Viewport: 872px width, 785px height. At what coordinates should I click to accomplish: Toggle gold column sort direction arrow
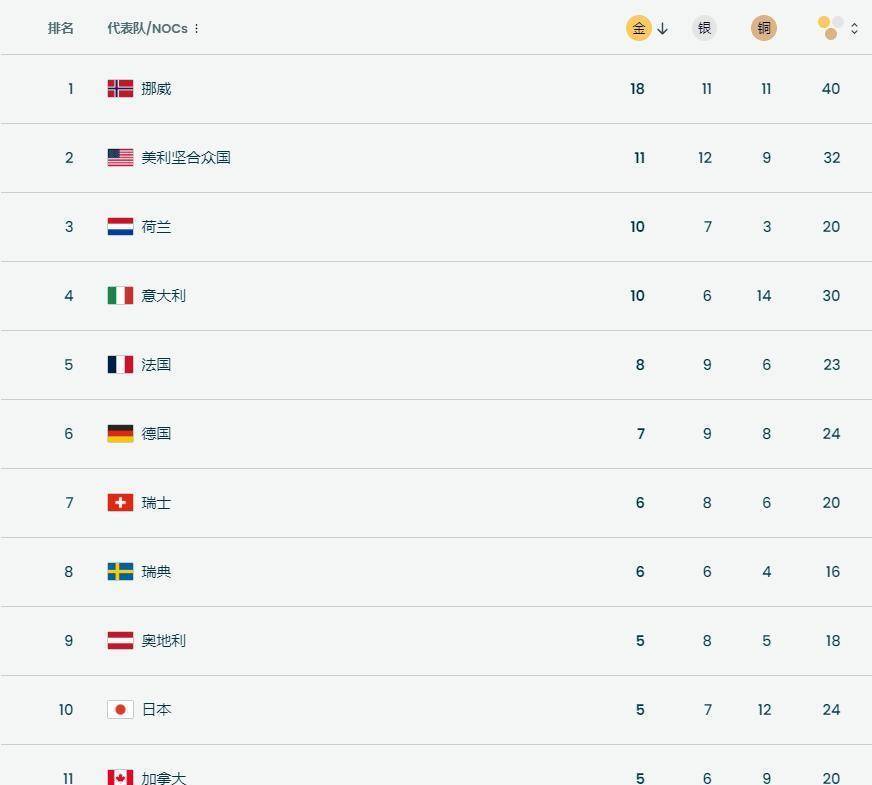click(x=662, y=29)
